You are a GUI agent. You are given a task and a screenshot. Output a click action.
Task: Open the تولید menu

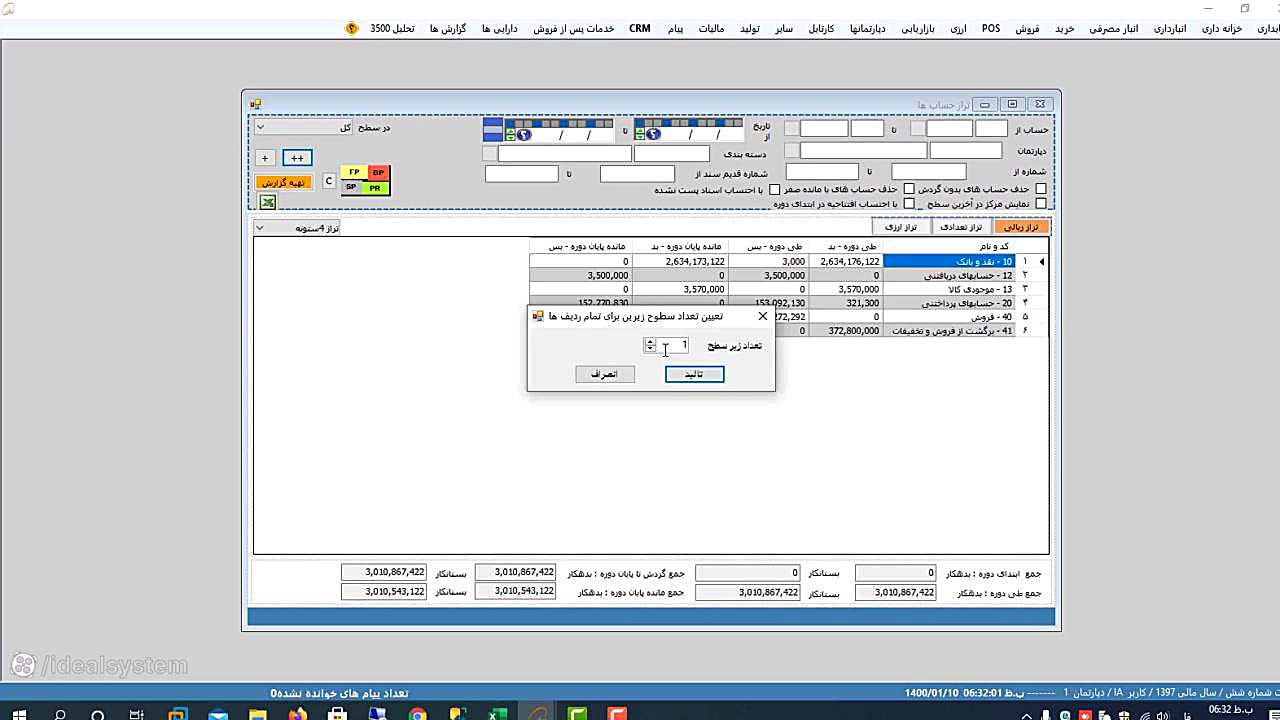[750, 29]
